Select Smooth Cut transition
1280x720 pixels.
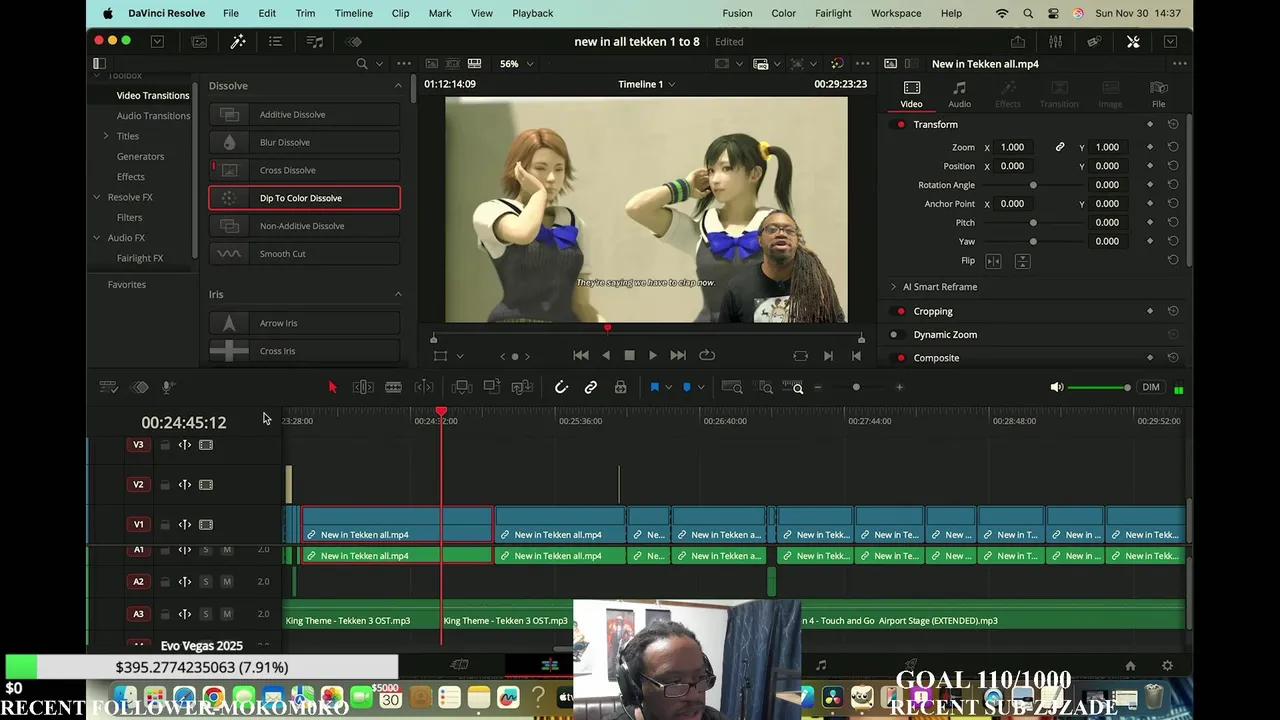click(304, 254)
